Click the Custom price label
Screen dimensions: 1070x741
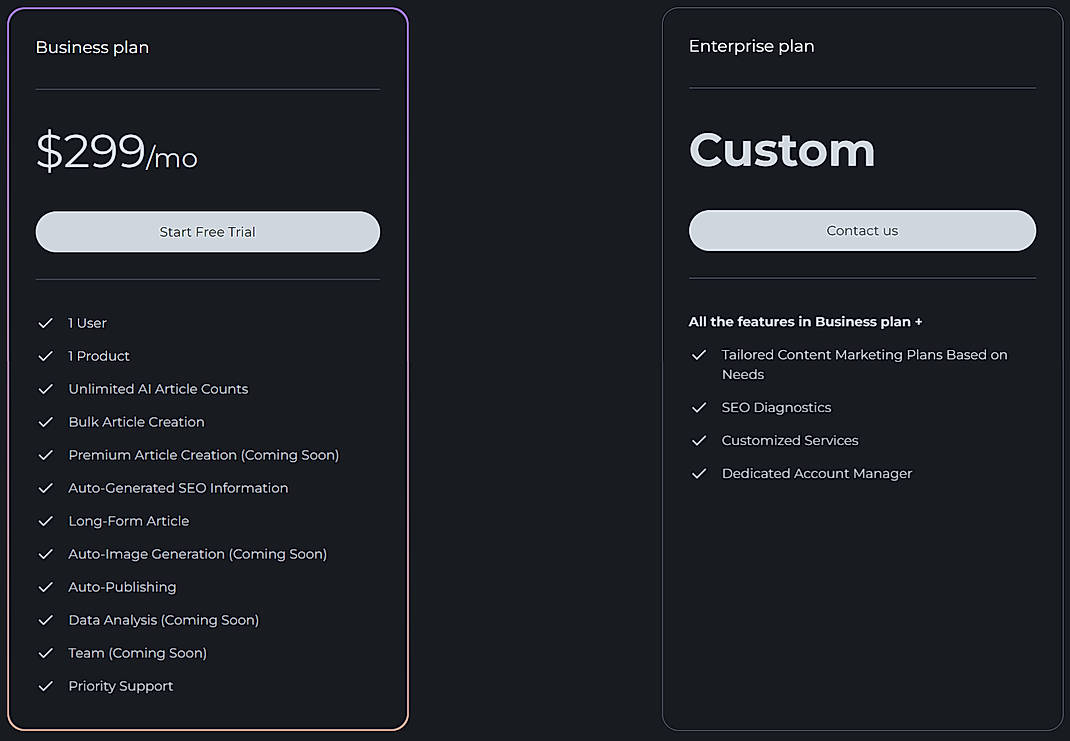tap(781, 150)
